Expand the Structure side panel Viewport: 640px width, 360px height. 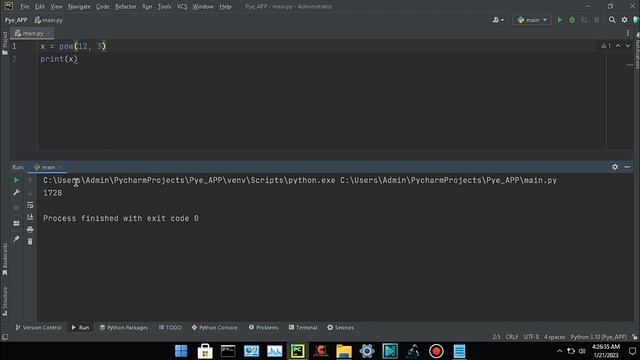click(x=4, y=301)
